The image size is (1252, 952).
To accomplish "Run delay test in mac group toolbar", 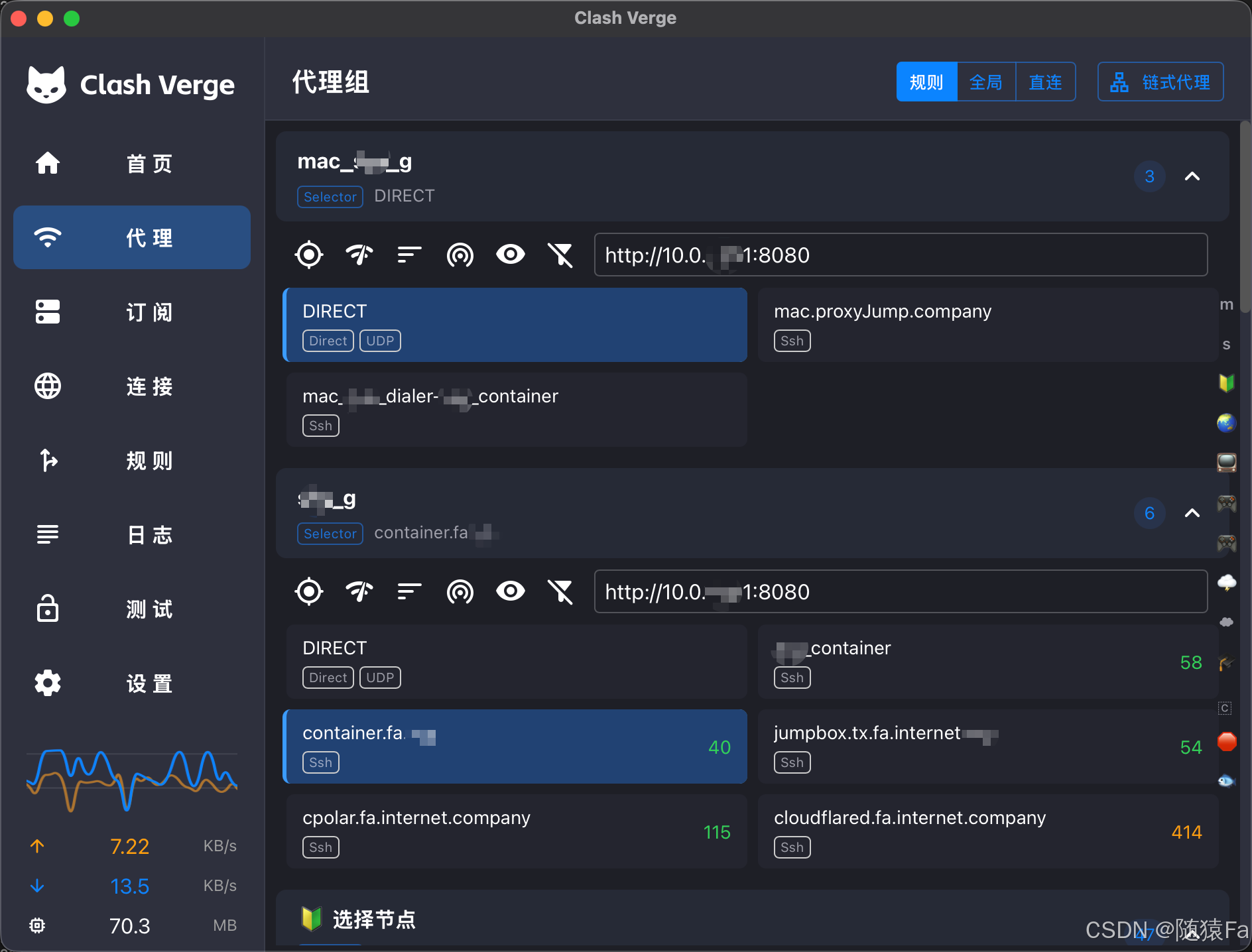I will pos(359,255).
